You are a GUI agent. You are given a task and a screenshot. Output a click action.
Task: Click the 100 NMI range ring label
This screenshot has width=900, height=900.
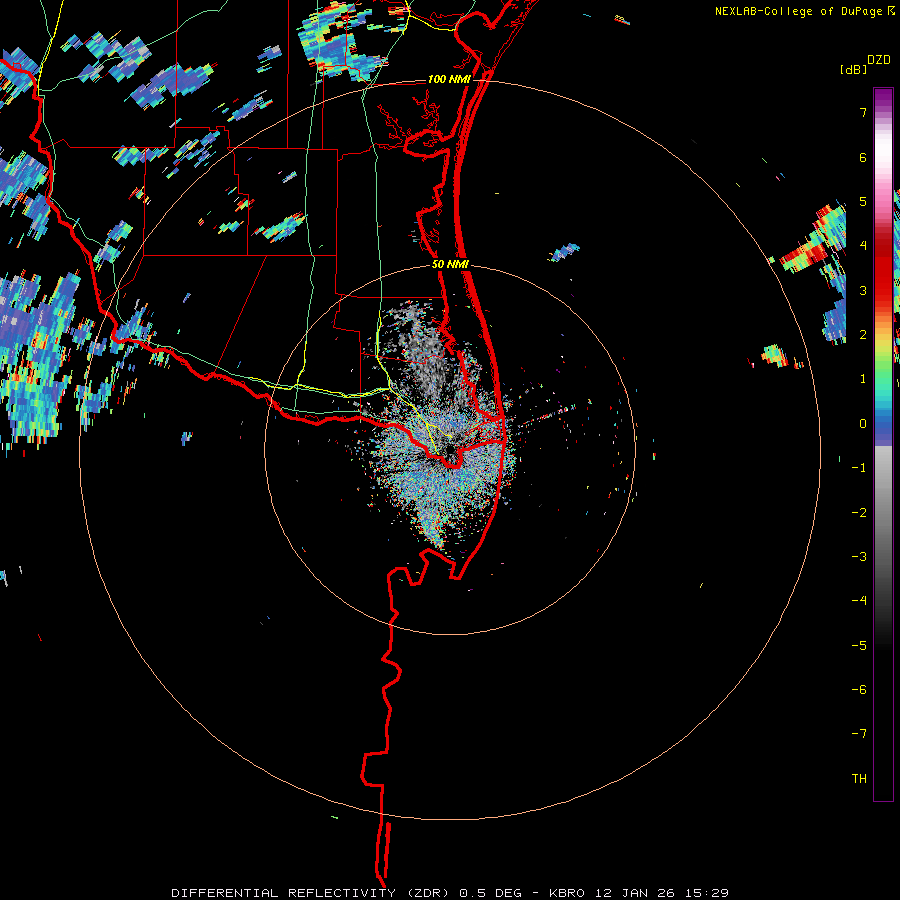[449, 79]
